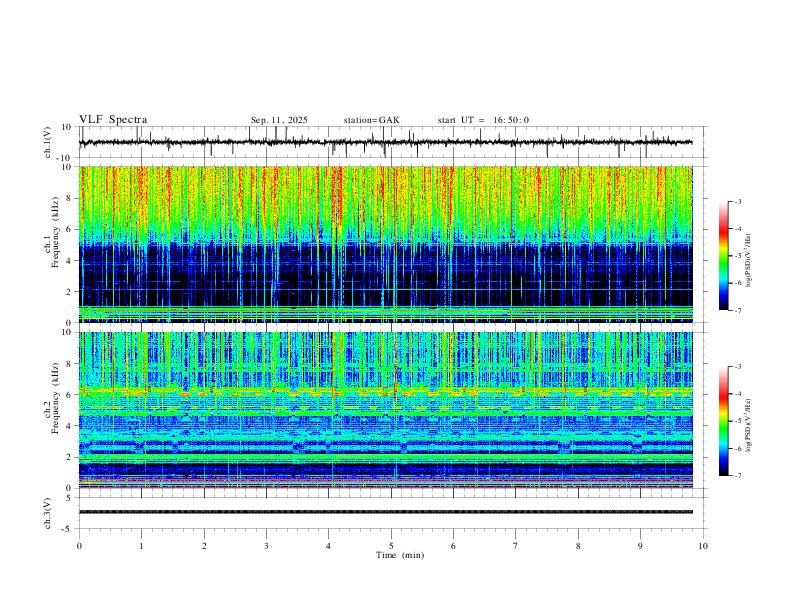Click the "-7" tick on ch.1 colorbar
792x612 pixels.
click(x=737, y=311)
